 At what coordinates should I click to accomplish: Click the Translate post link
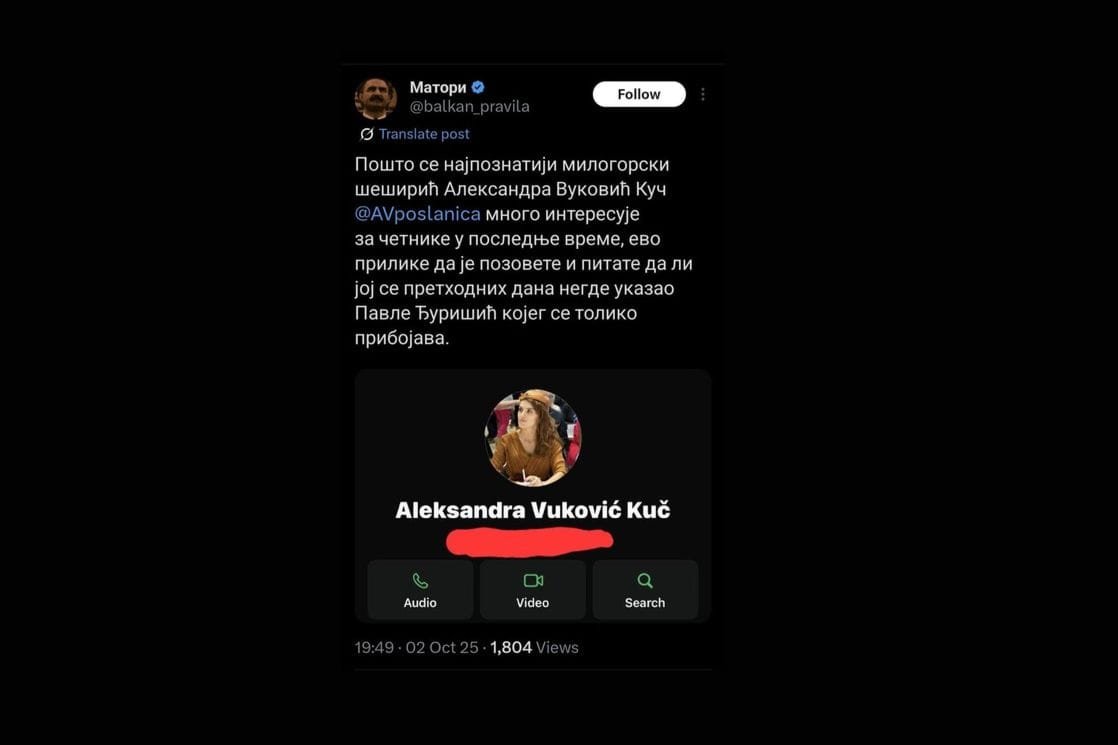[x=424, y=134]
